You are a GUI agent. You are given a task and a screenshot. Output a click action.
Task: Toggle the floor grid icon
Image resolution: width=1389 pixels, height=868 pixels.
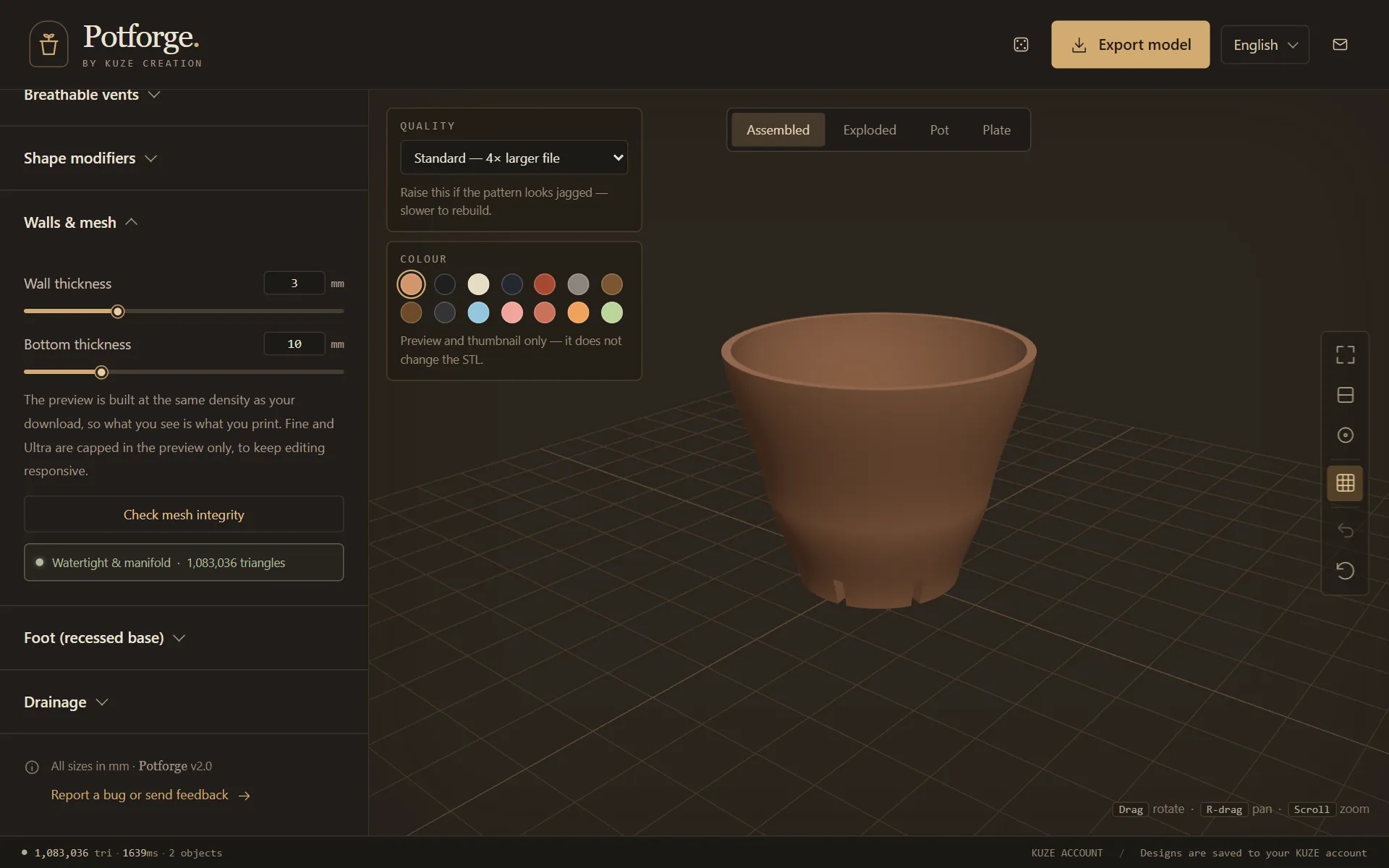(1345, 482)
